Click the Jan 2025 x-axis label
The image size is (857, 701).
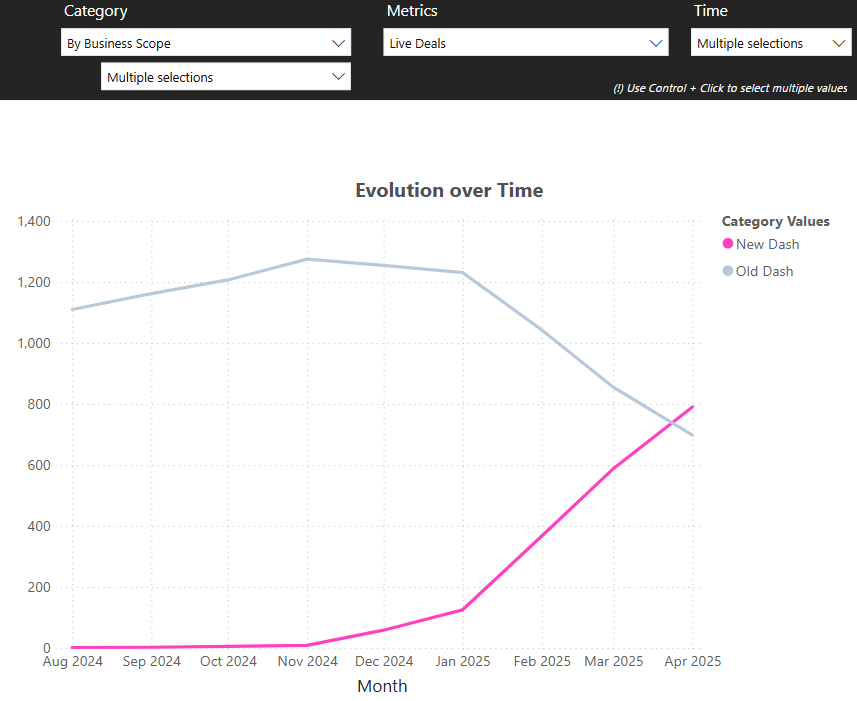(x=461, y=661)
